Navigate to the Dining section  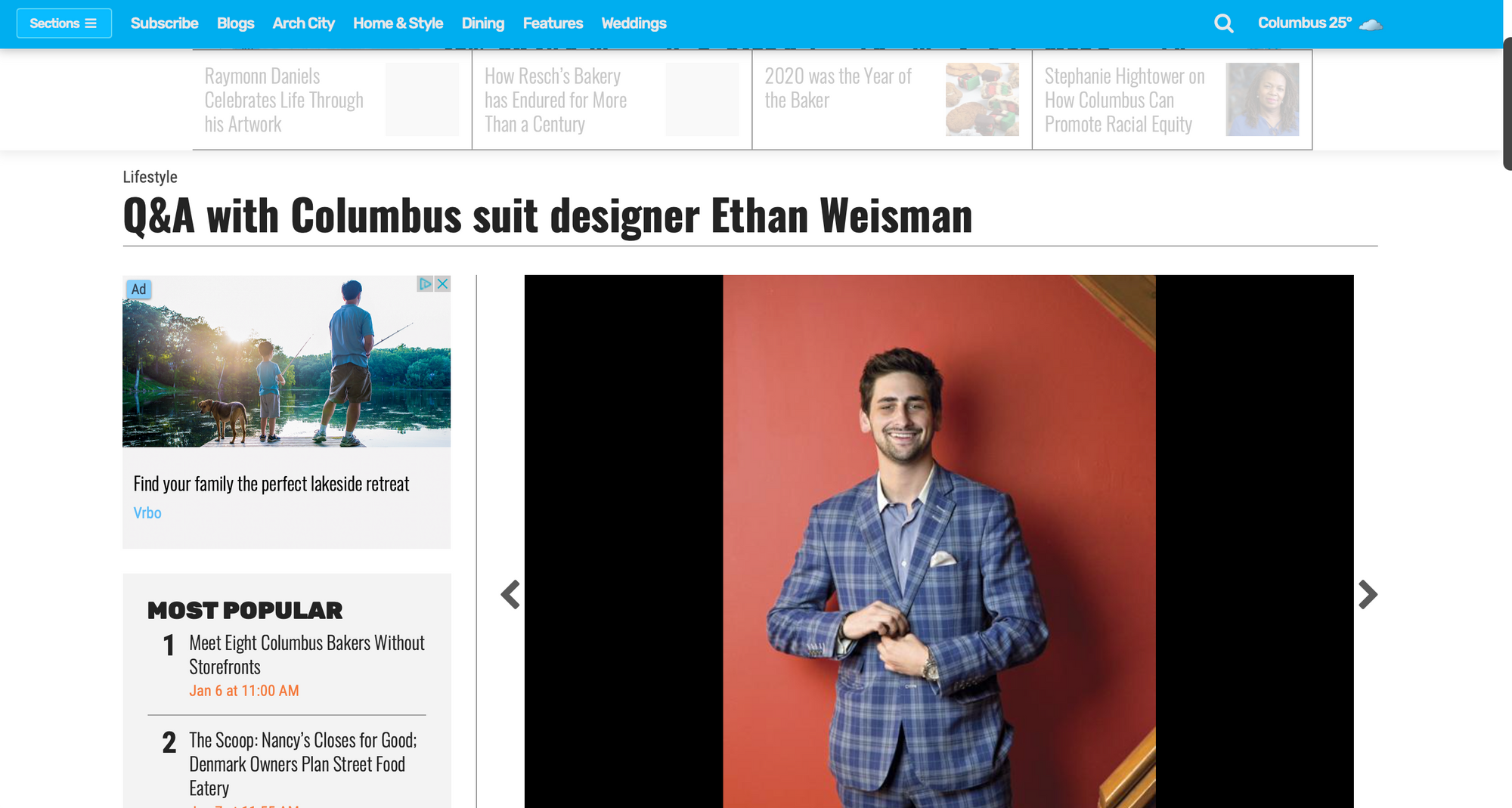(482, 23)
